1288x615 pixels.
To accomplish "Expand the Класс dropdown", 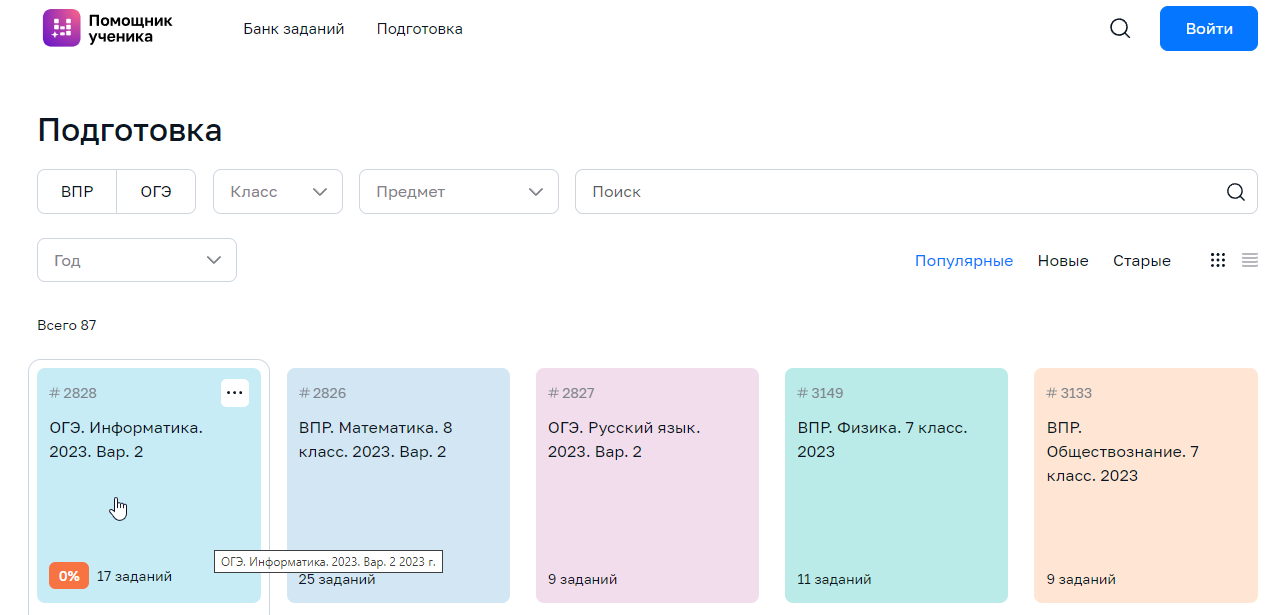I will (278, 192).
